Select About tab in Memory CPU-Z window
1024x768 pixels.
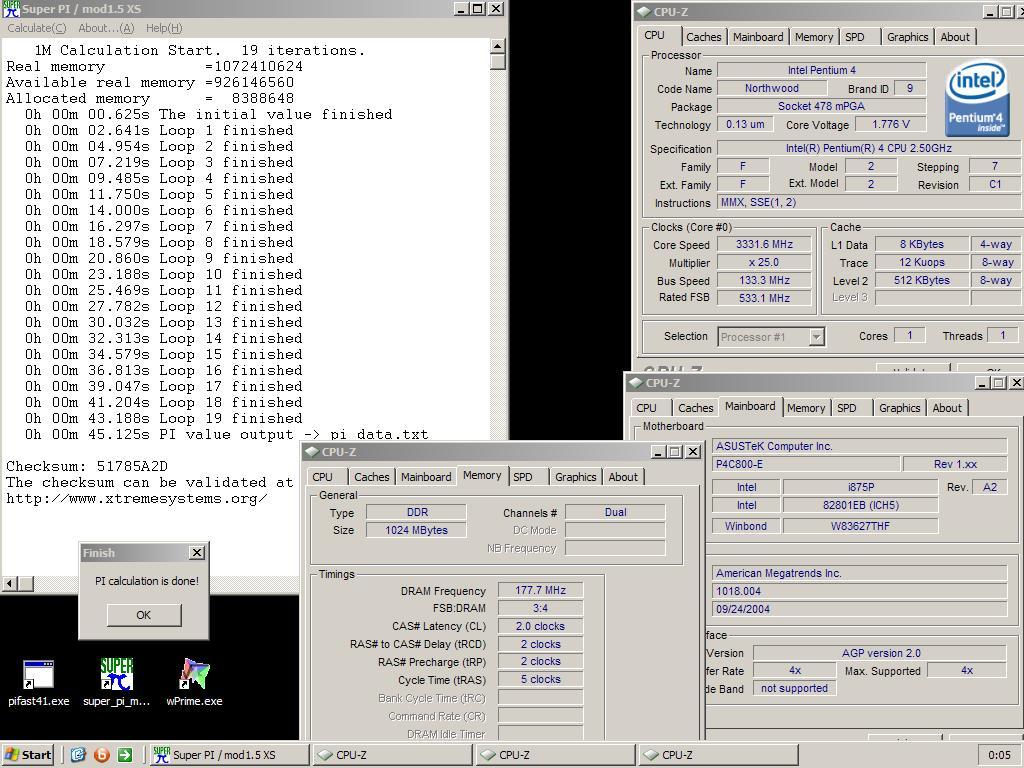623,477
